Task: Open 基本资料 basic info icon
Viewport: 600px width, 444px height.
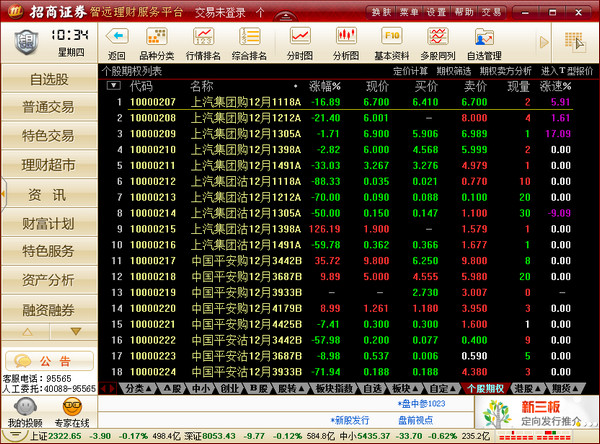Action: pyautogui.click(x=390, y=43)
